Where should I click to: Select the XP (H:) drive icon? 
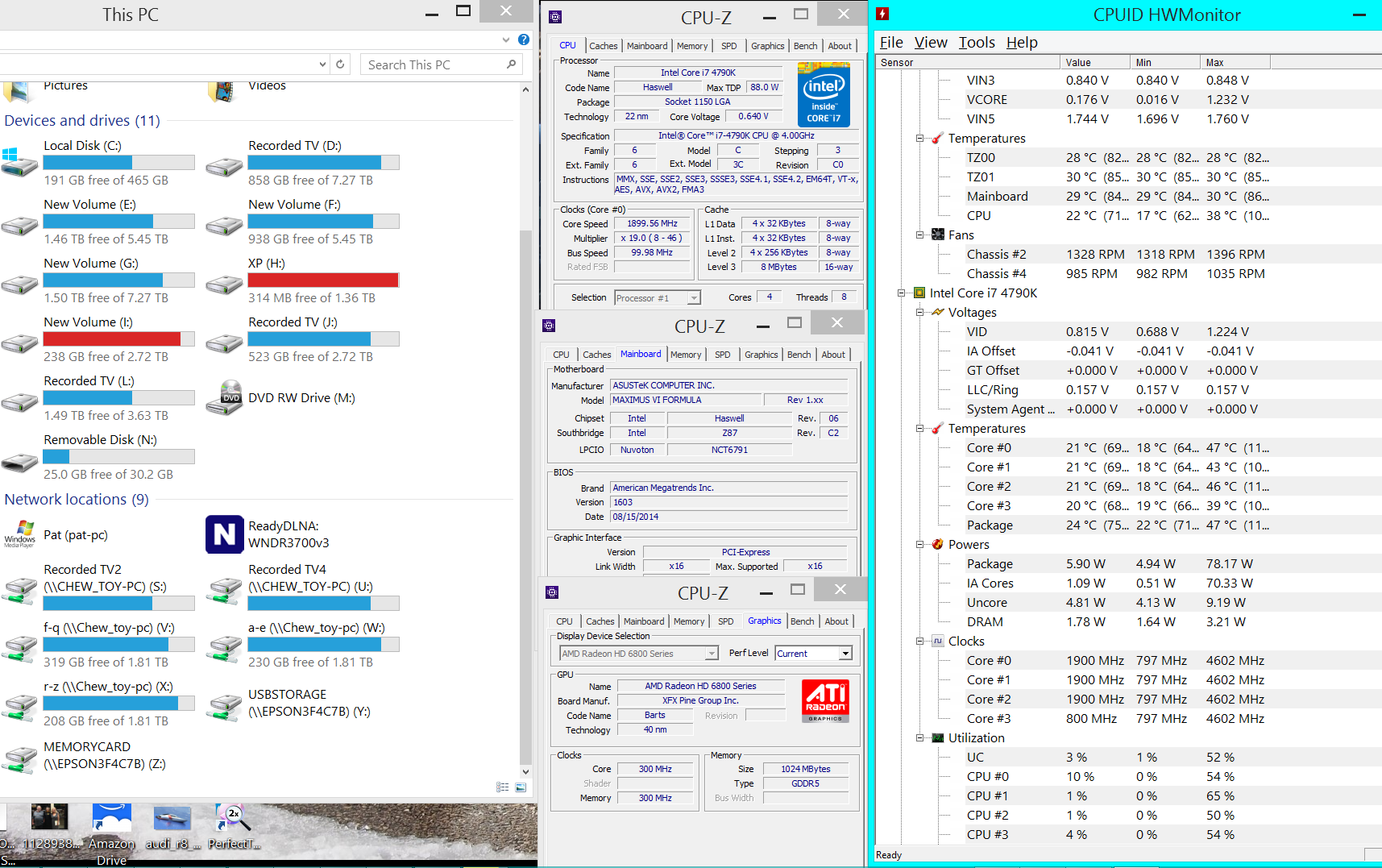pyautogui.click(x=224, y=284)
